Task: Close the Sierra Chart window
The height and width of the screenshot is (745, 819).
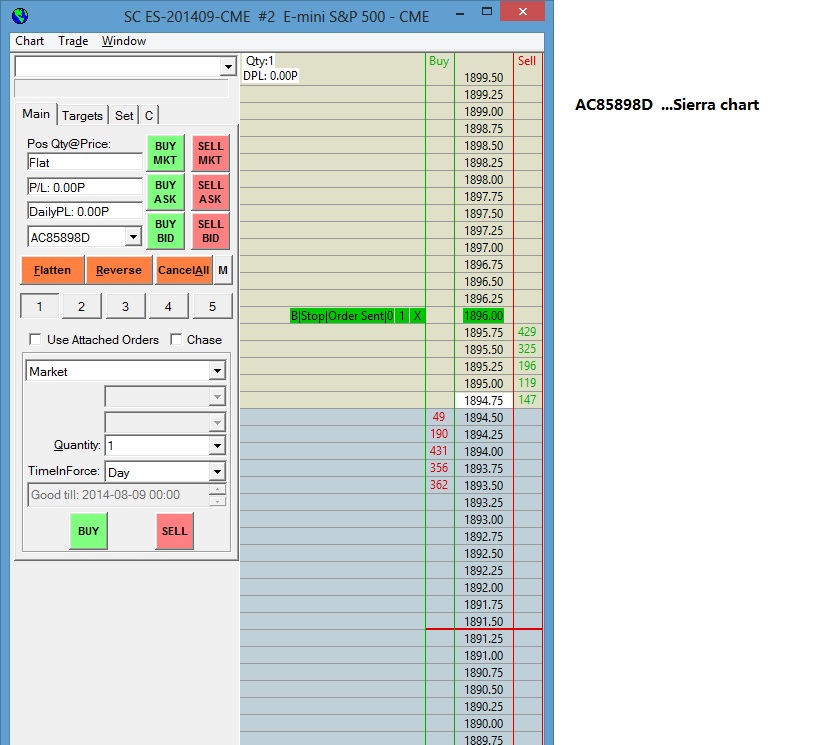Action: [522, 11]
